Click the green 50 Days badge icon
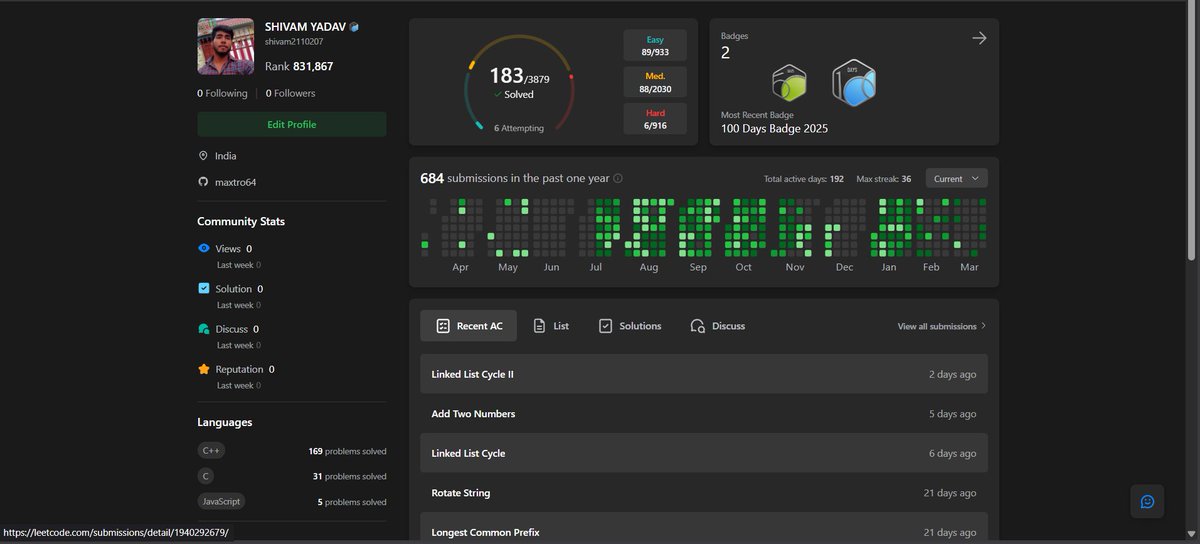Image resolution: width=1200 pixels, height=544 pixels. [789, 83]
